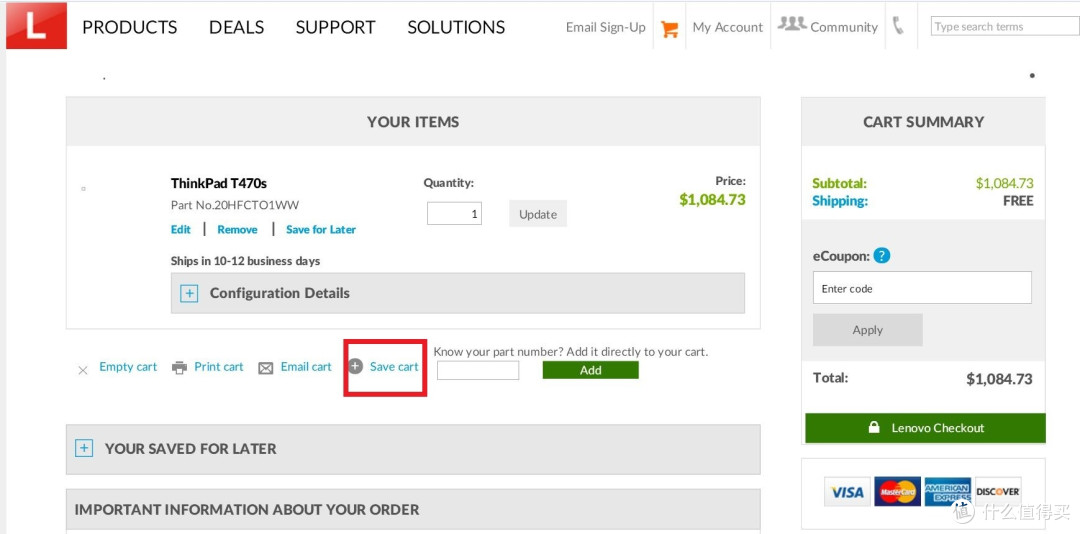The image size is (1080, 534).
Task: Click the Print cart printer icon
Action: [179, 368]
